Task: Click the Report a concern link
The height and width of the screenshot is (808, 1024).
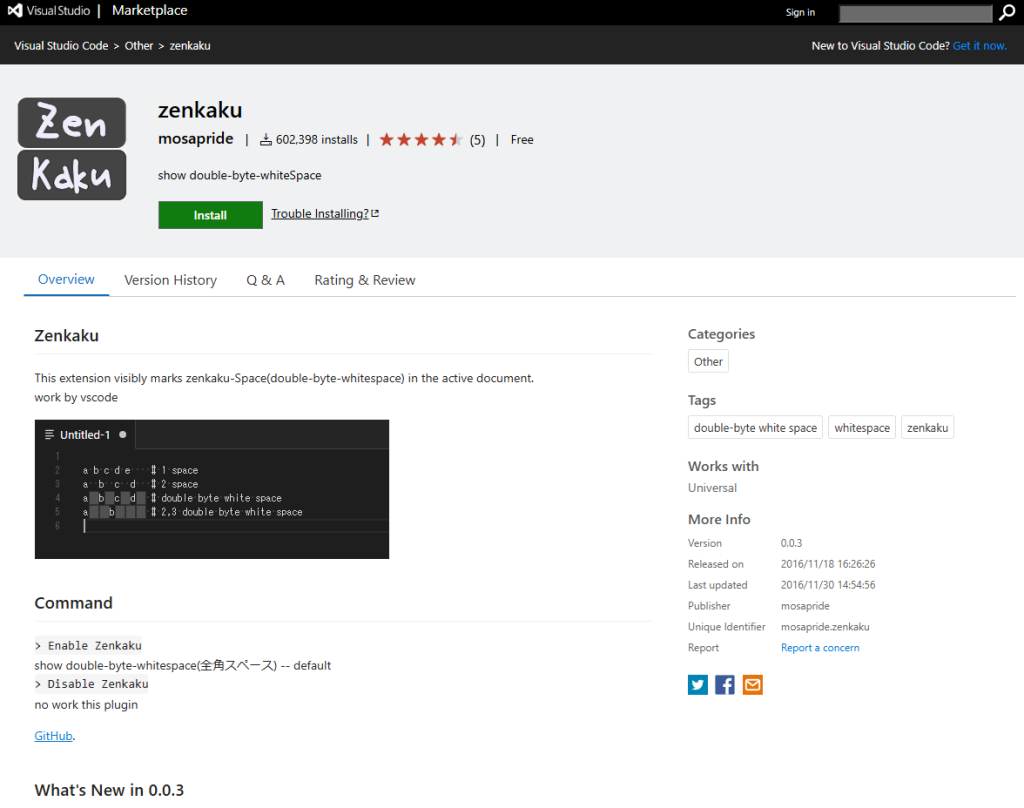Action: pos(820,647)
